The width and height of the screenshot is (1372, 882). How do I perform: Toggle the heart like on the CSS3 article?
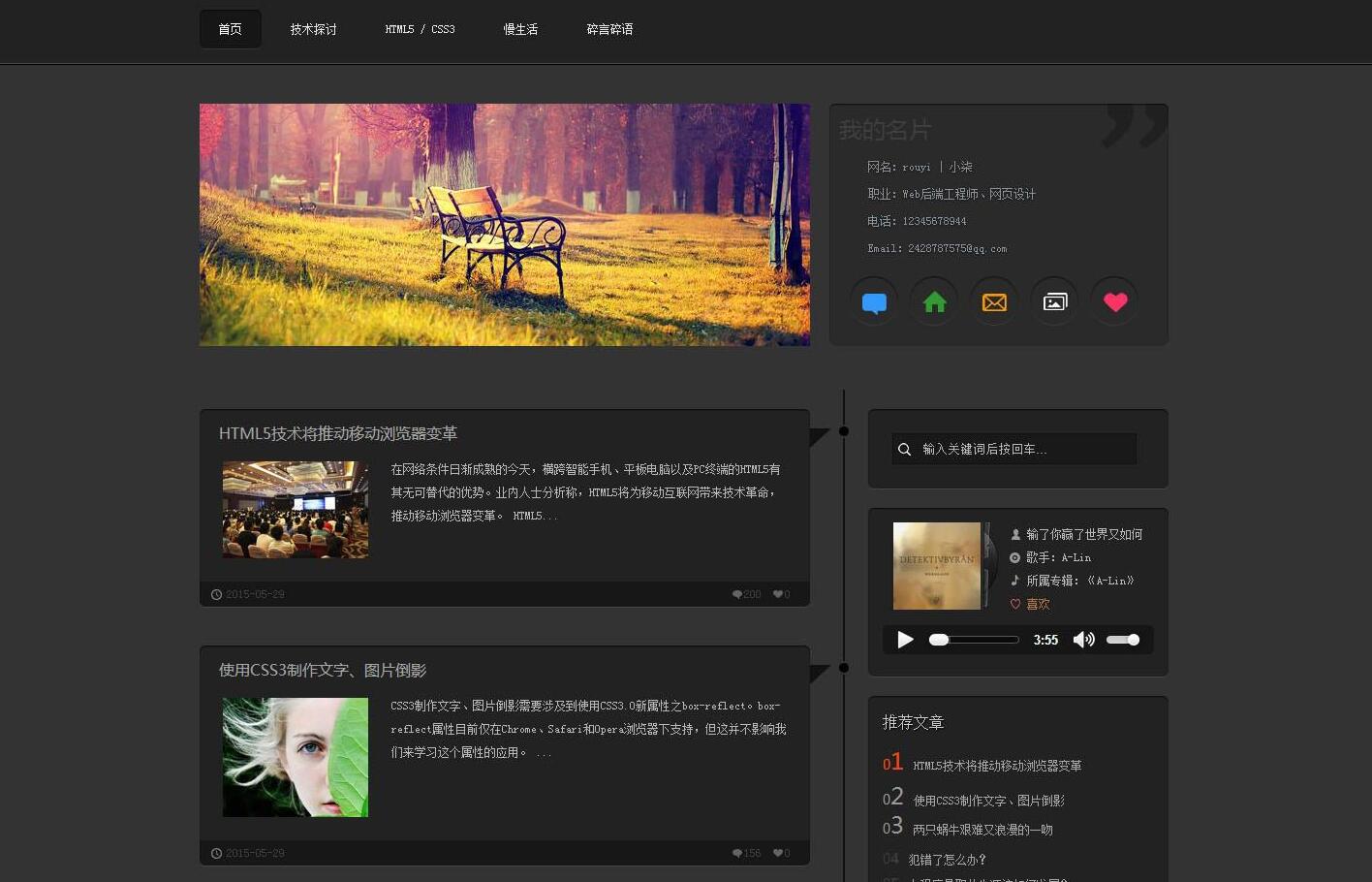tap(776, 852)
